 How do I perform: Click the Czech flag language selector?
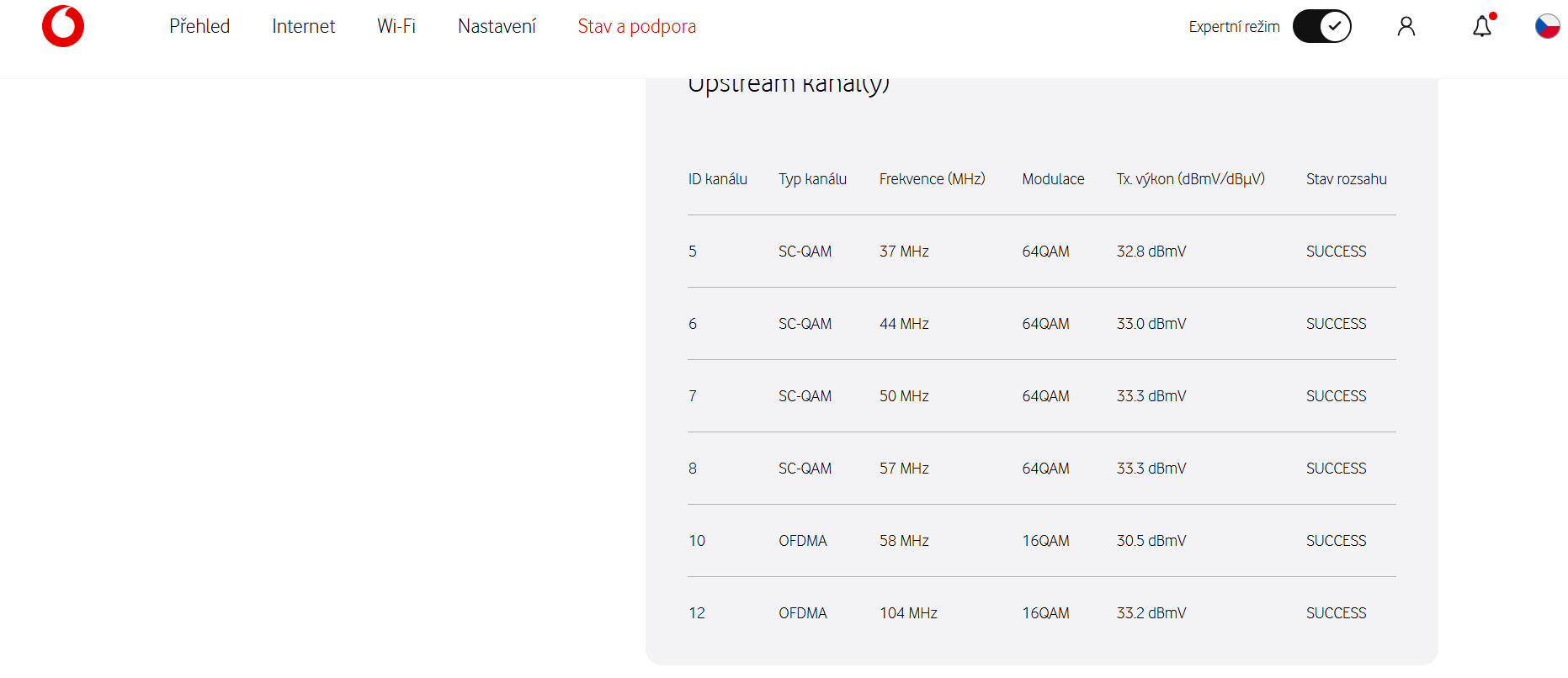point(1547,26)
